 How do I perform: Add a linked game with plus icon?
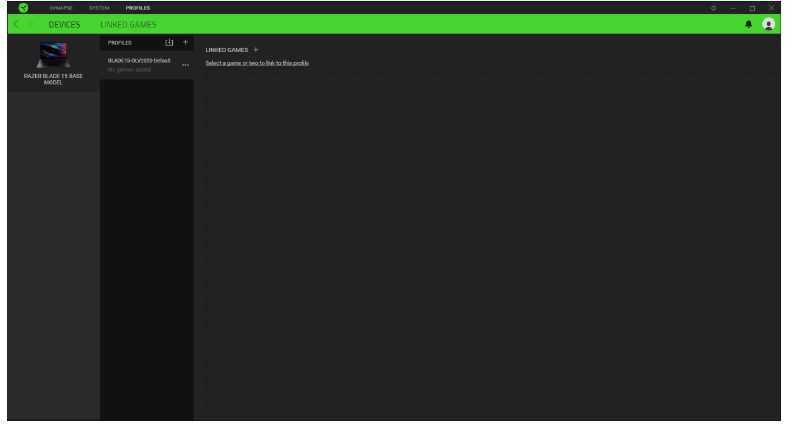point(256,50)
